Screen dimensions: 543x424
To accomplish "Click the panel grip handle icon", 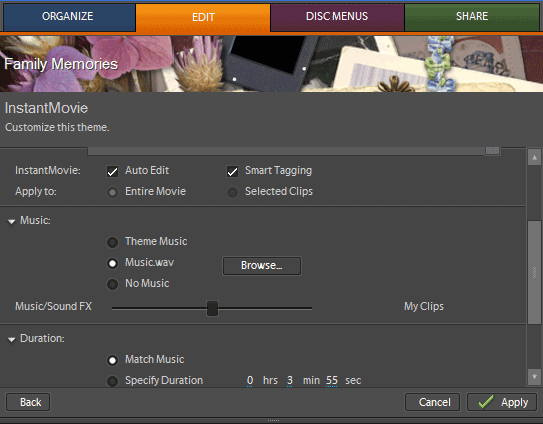I will tap(492, 150).
